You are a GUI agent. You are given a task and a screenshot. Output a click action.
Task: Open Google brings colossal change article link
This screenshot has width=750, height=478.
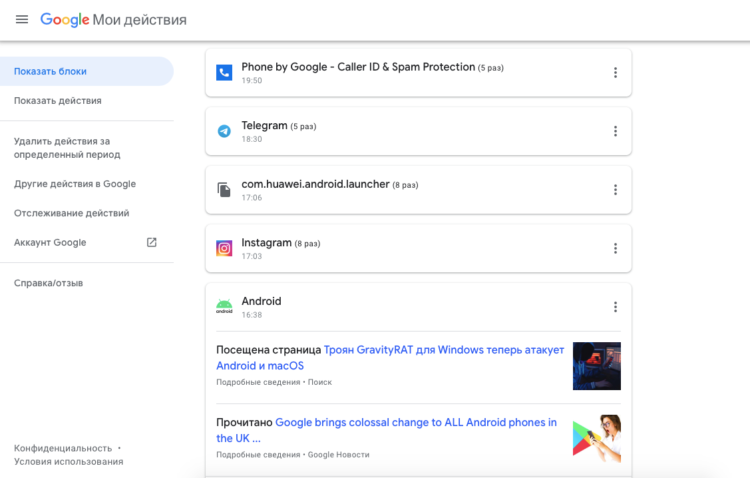pos(386,430)
